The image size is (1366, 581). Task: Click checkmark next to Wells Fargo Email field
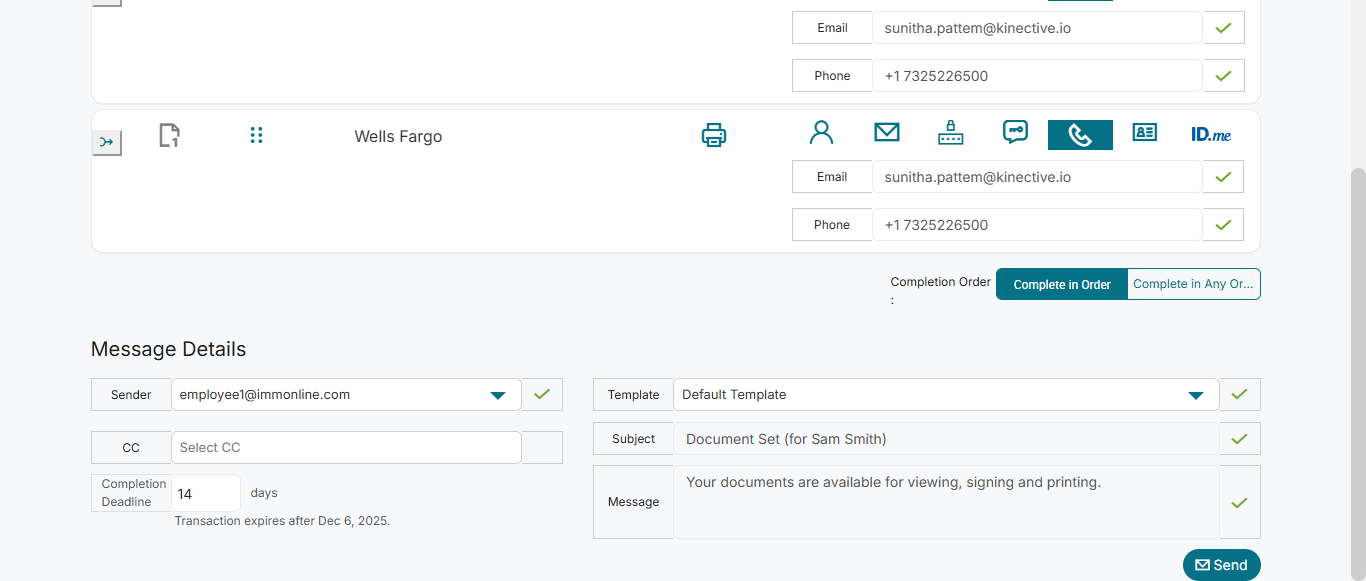coord(1222,177)
